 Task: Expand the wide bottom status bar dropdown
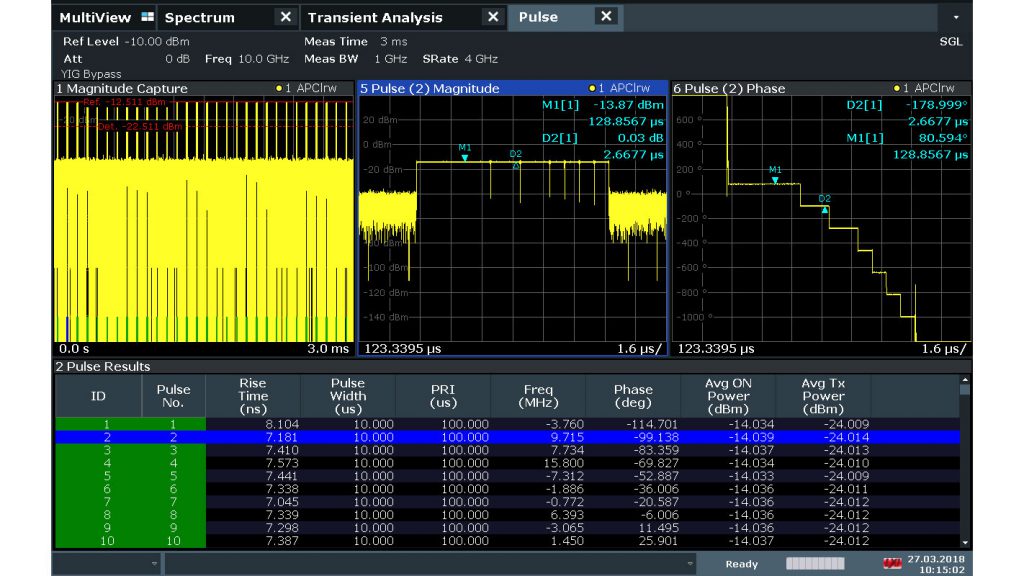tap(690, 564)
